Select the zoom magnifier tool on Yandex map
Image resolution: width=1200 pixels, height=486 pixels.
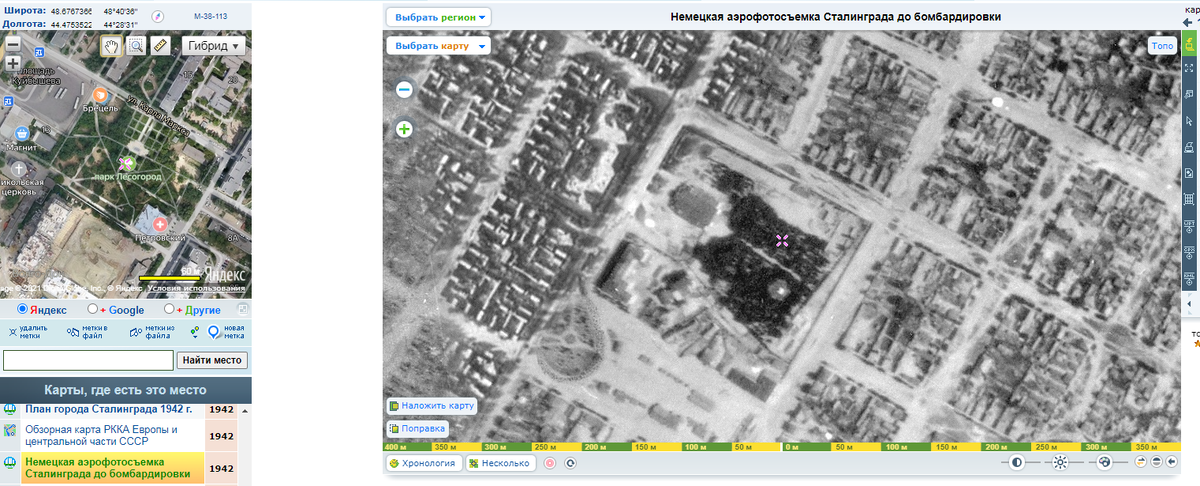point(135,46)
